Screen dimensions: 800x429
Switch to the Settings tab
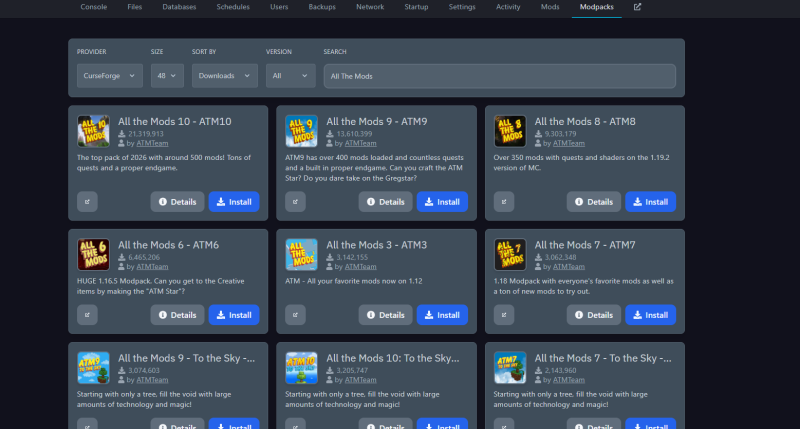coord(462,7)
